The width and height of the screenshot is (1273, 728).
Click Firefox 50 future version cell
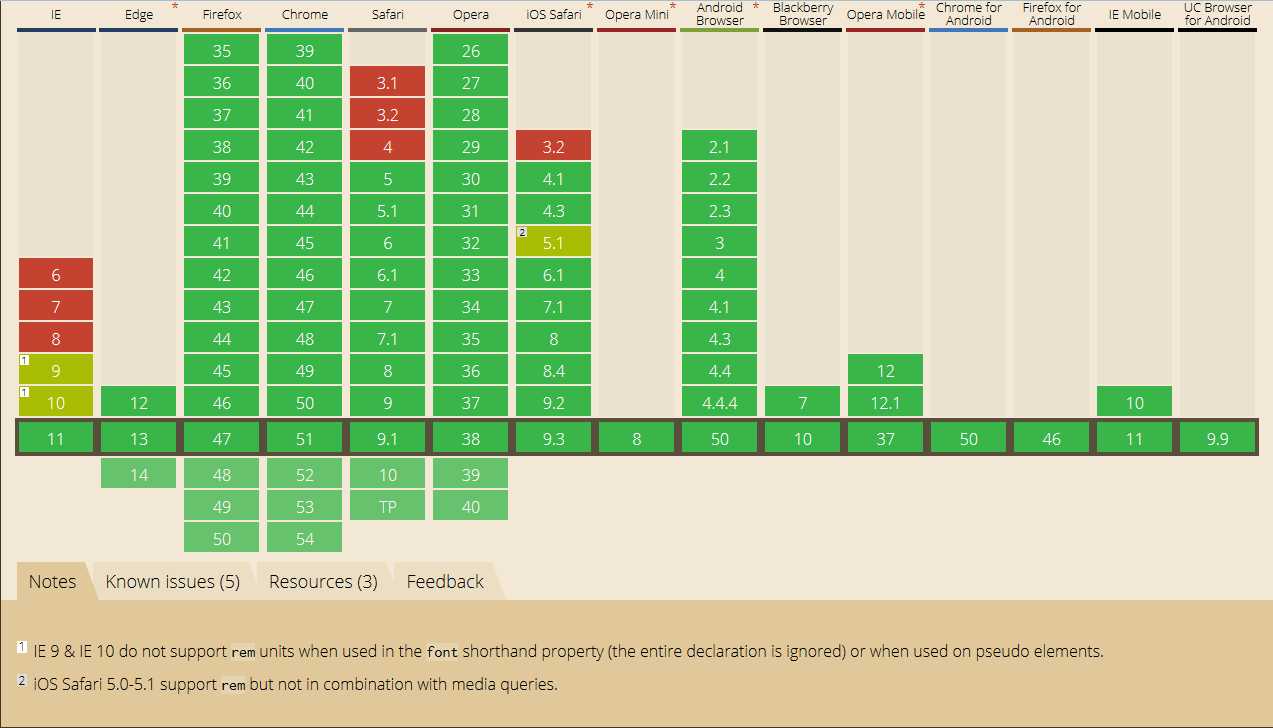pyautogui.click(x=222, y=539)
